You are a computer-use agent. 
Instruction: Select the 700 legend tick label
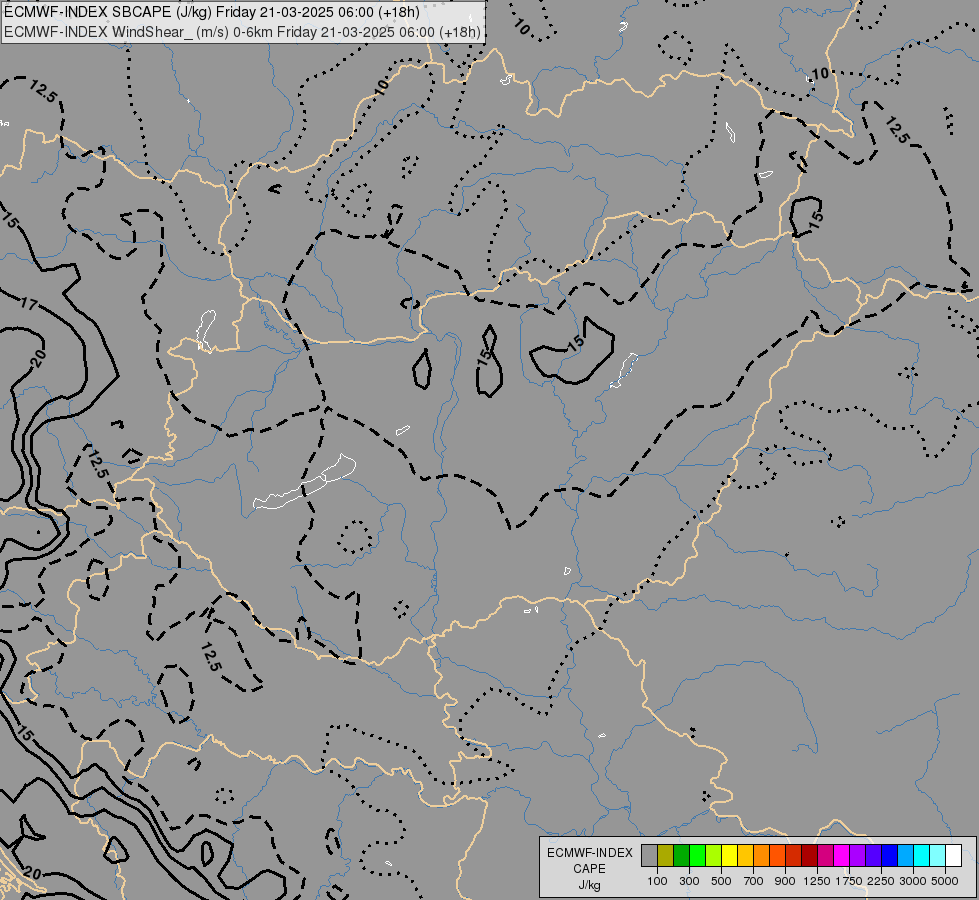coord(754,881)
